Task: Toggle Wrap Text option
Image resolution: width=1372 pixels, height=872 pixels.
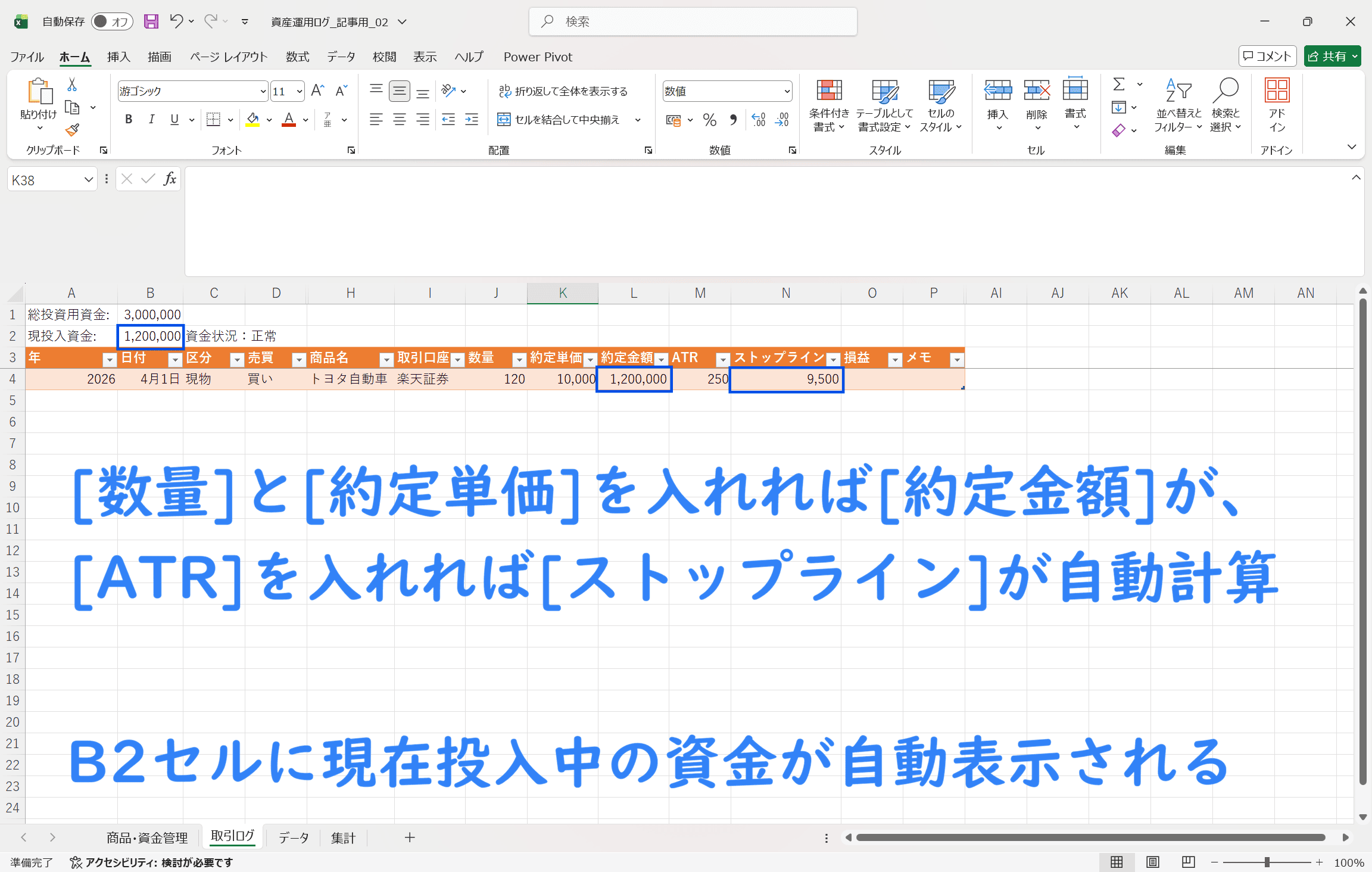Action: point(563,91)
